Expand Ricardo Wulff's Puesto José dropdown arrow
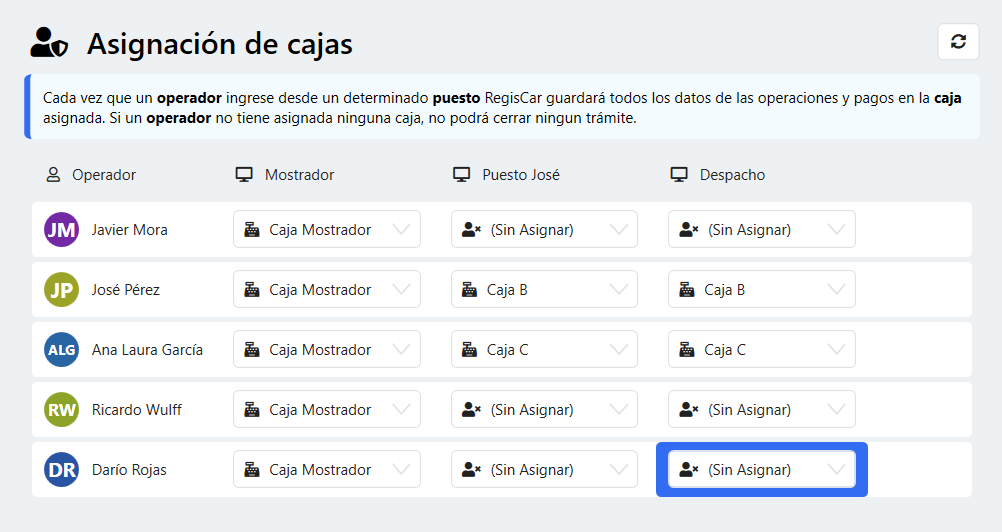The width and height of the screenshot is (1002, 532). (619, 409)
